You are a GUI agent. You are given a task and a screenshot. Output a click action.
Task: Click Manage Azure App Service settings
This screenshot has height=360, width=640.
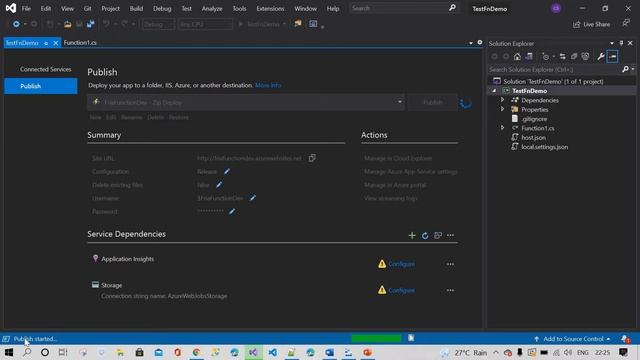click(x=411, y=171)
